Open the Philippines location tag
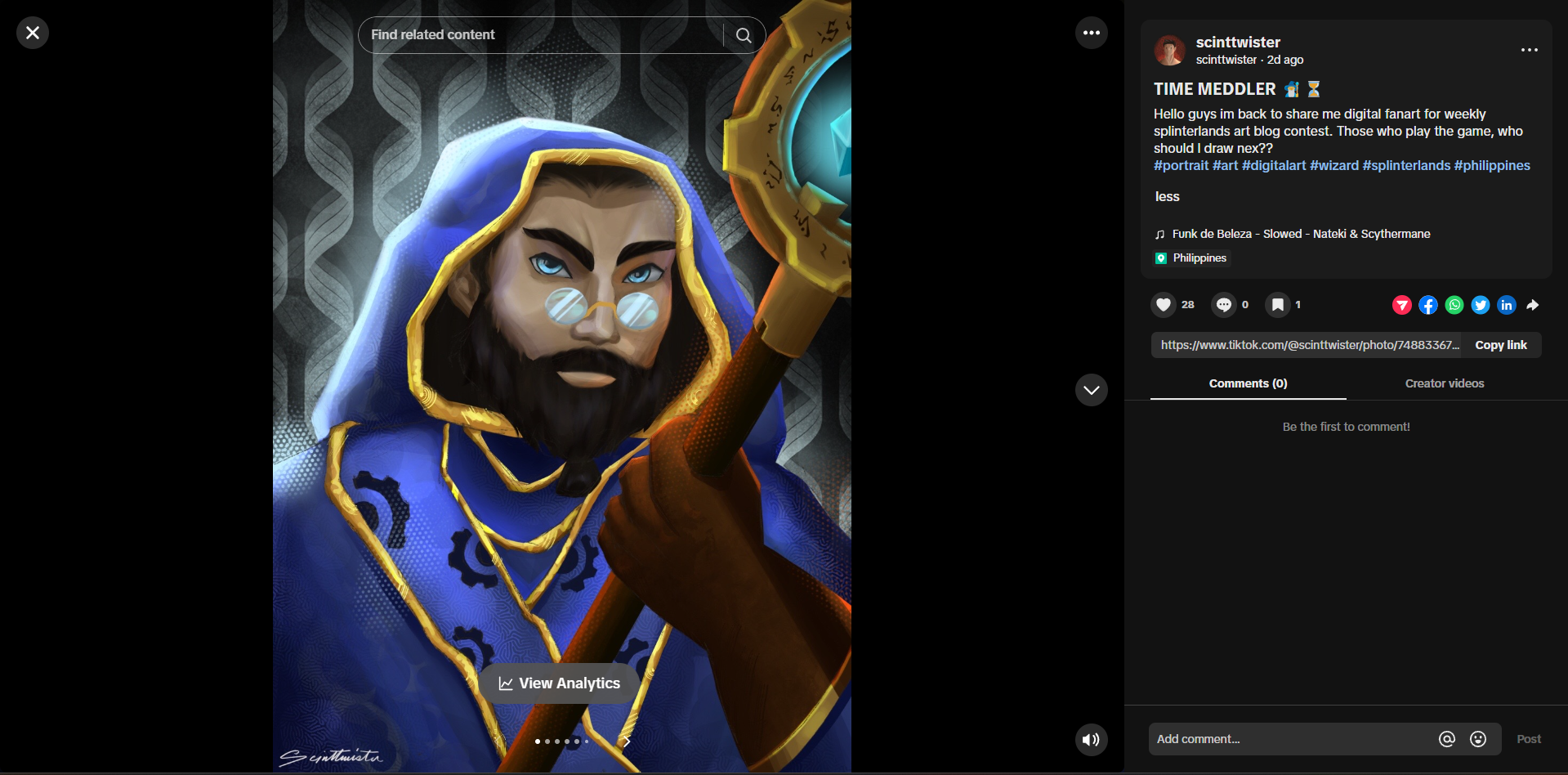The width and height of the screenshot is (1568, 775). [1192, 258]
